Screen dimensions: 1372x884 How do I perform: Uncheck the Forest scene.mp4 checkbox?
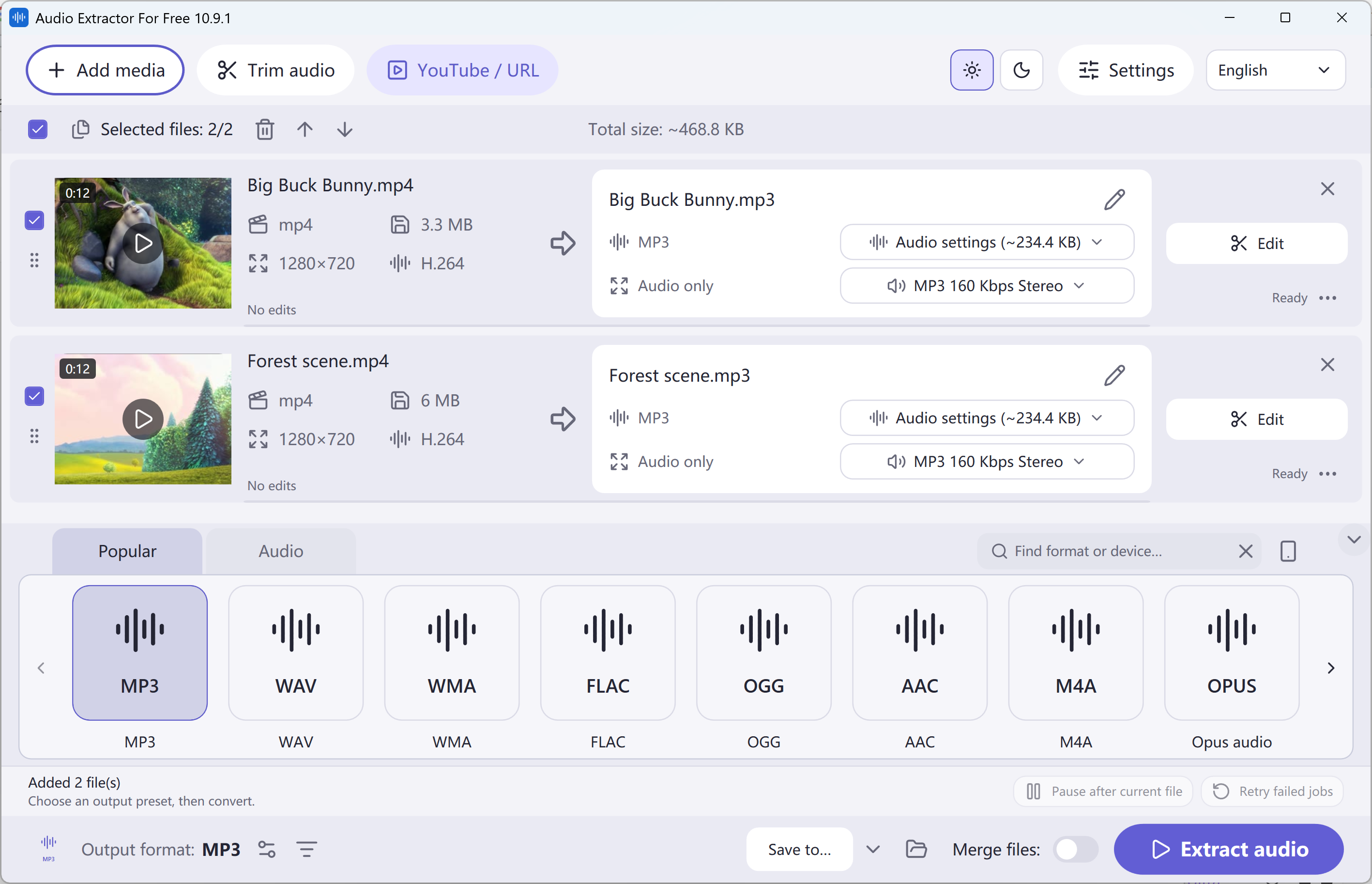pos(34,396)
